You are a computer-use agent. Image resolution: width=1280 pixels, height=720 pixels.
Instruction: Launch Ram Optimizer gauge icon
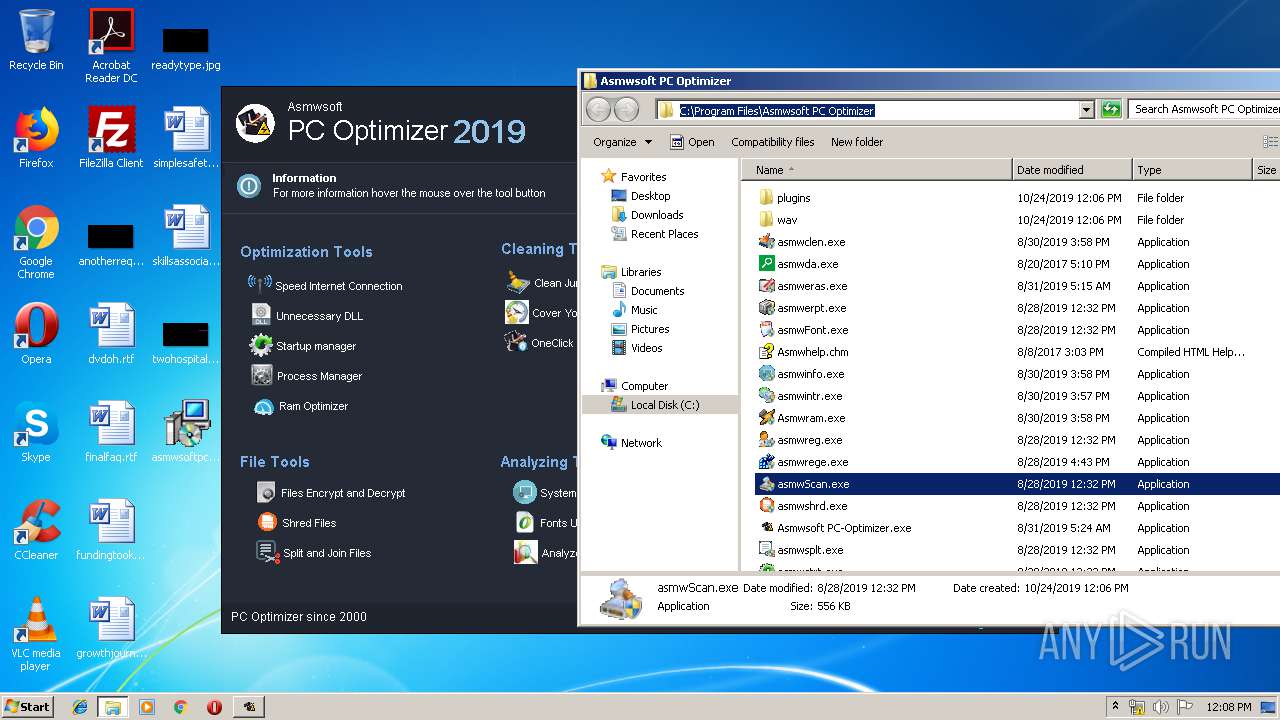click(263, 406)
